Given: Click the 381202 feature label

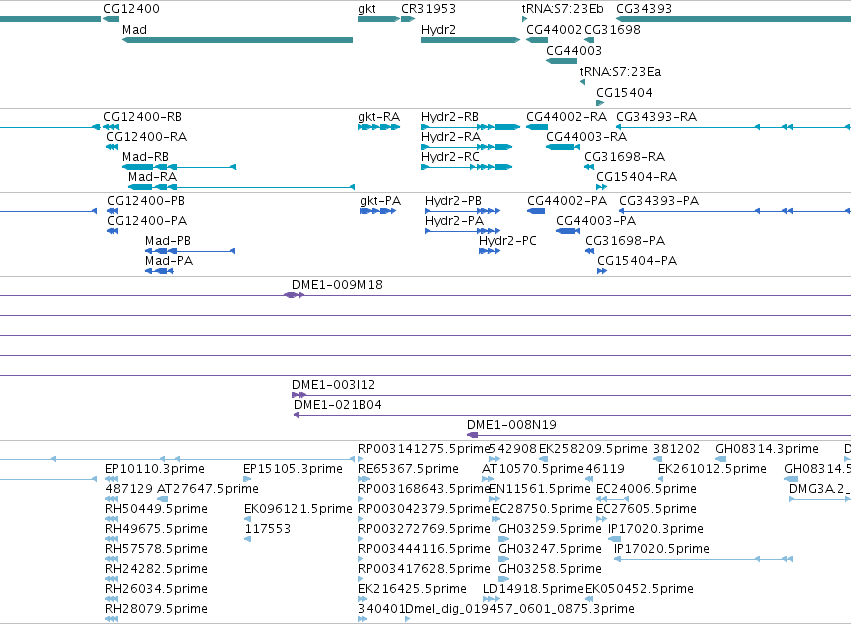Looking at the screenshot, I should point(676,449).
